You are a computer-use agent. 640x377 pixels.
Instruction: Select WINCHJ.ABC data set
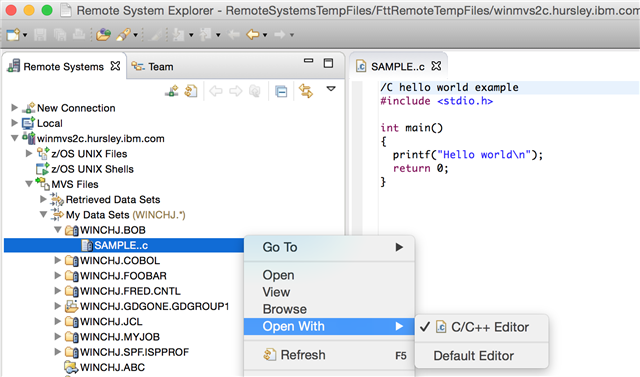pos(112,367)
